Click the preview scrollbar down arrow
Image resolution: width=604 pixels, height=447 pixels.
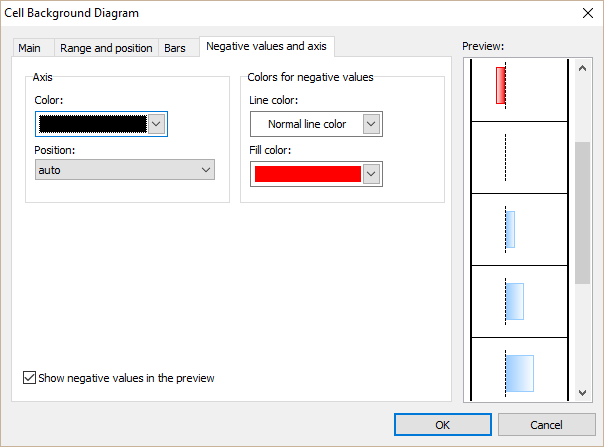582,393
